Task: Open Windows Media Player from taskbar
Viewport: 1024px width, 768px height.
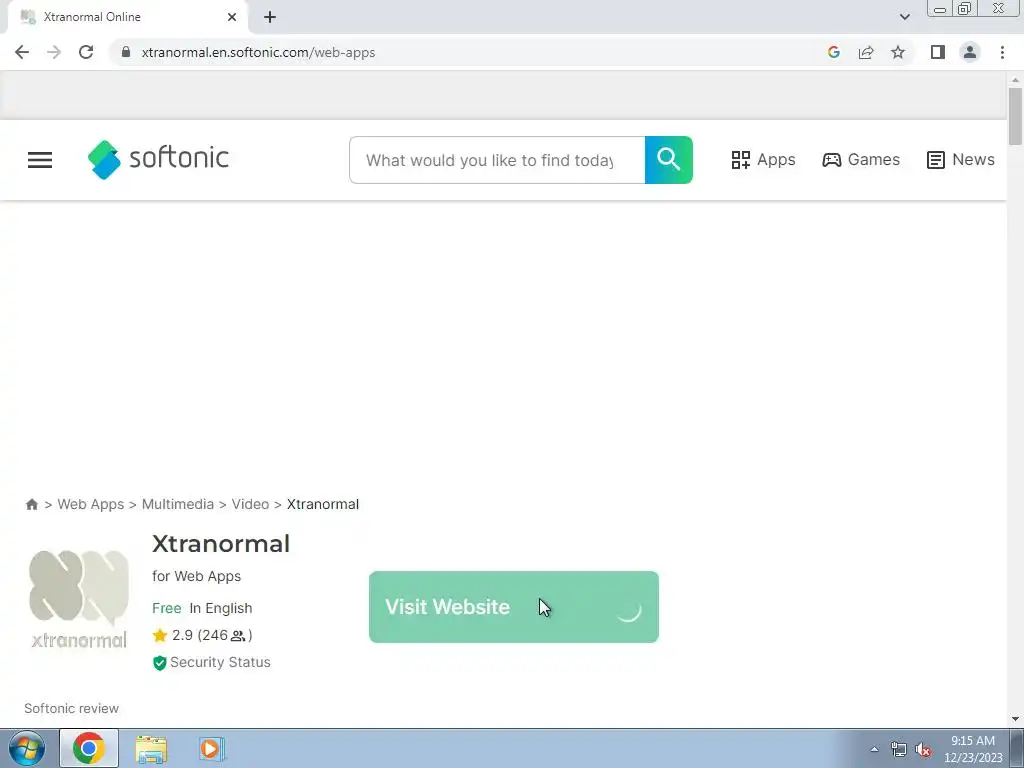Action: click(x=212, y=748)
